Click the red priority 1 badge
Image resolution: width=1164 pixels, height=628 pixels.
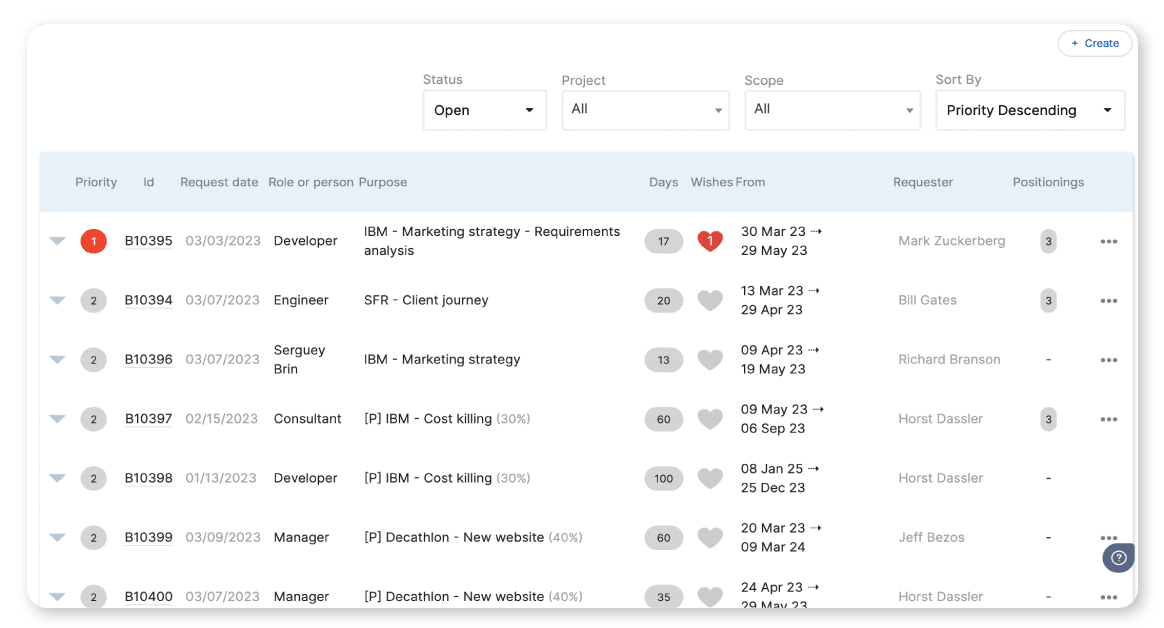point(93,241)
